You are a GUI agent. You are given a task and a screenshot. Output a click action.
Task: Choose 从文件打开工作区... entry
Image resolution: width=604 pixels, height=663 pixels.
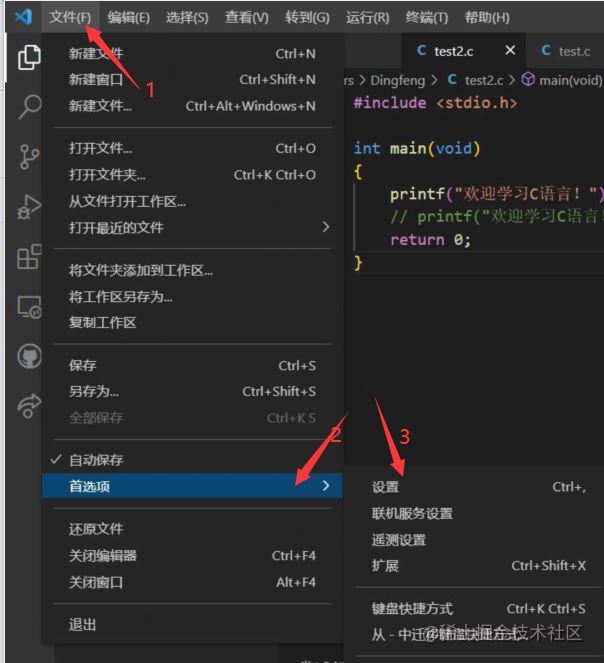coord(192,201)
